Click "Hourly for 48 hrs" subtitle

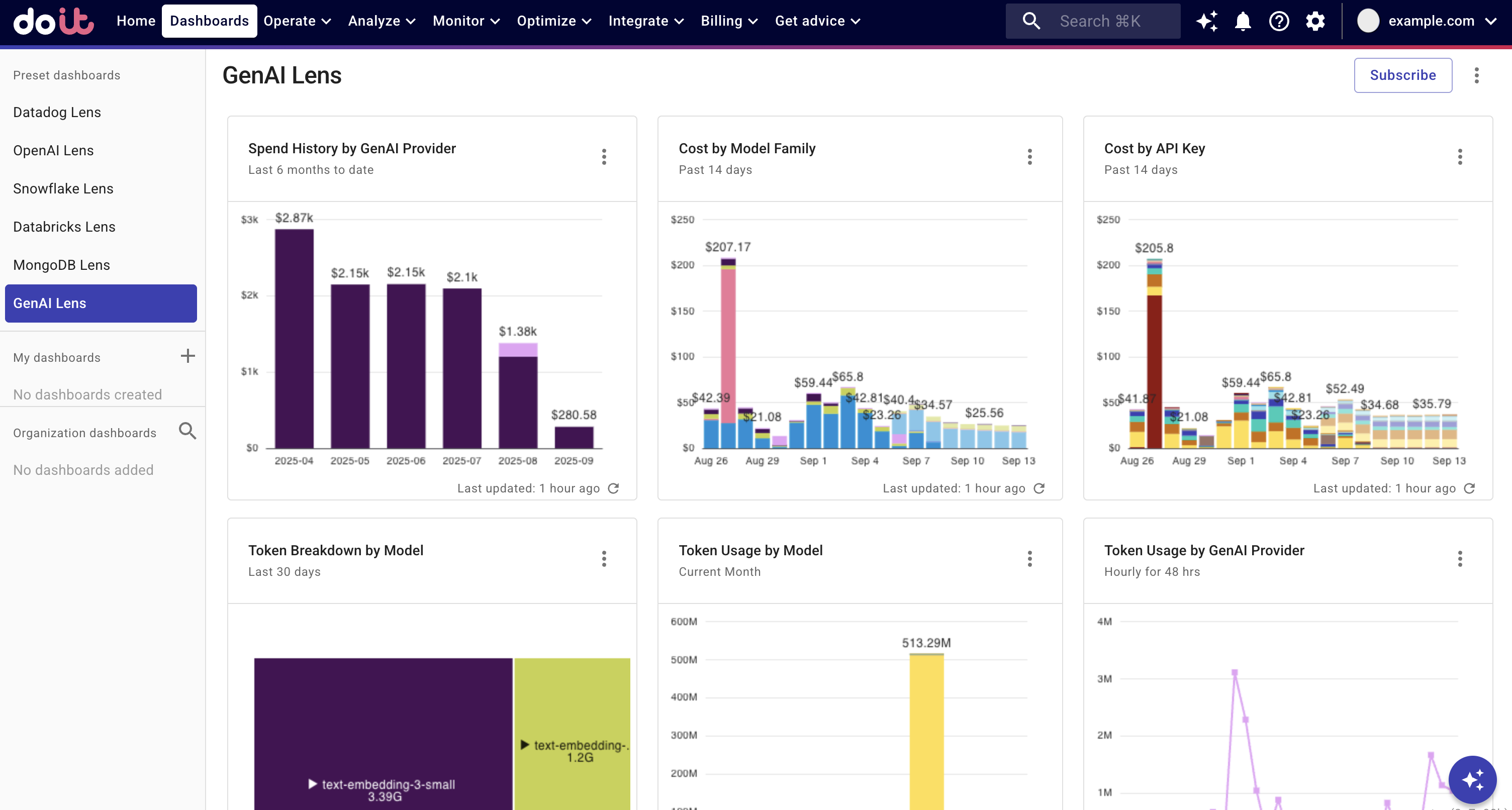[1152, 572]
